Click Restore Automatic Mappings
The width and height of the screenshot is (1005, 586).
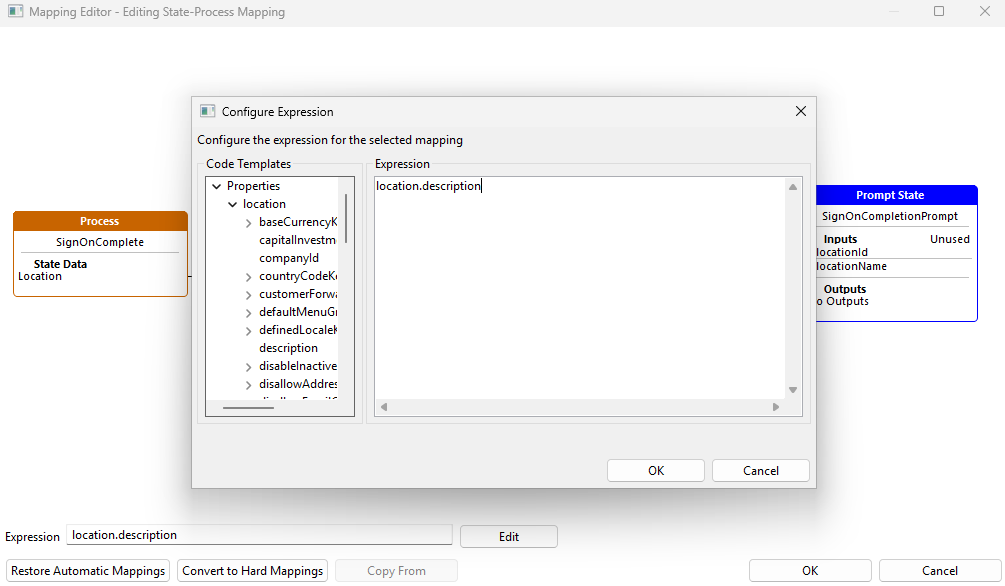pyautogui.click(x=87, y=570)
